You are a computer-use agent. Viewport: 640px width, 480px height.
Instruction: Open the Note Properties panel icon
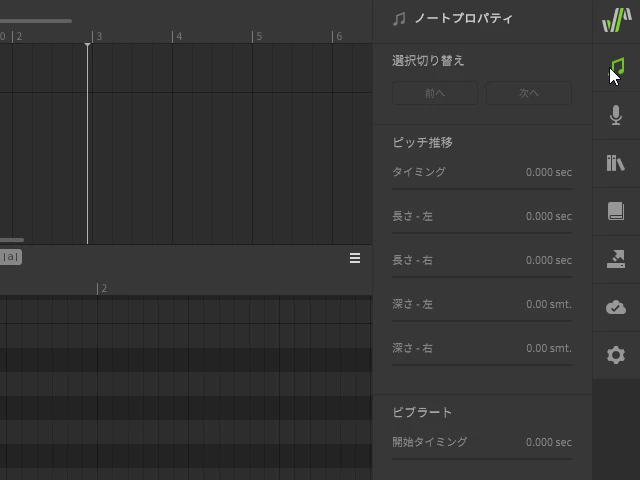pyautogui.click(x=616, y=67)
